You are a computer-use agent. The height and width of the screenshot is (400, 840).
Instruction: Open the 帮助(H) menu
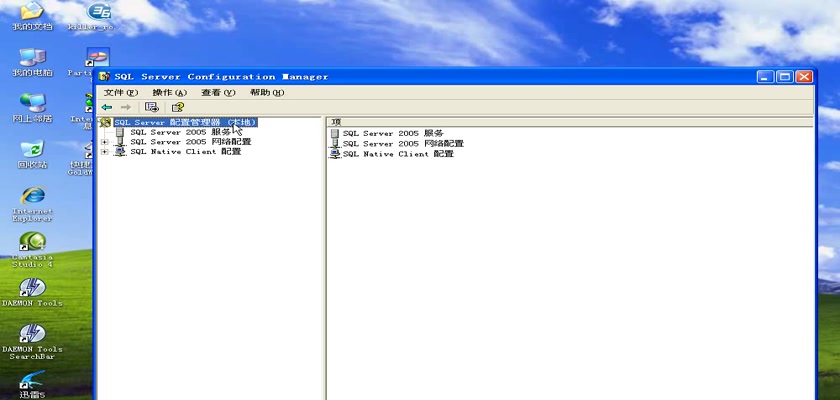tap(267, 93)
